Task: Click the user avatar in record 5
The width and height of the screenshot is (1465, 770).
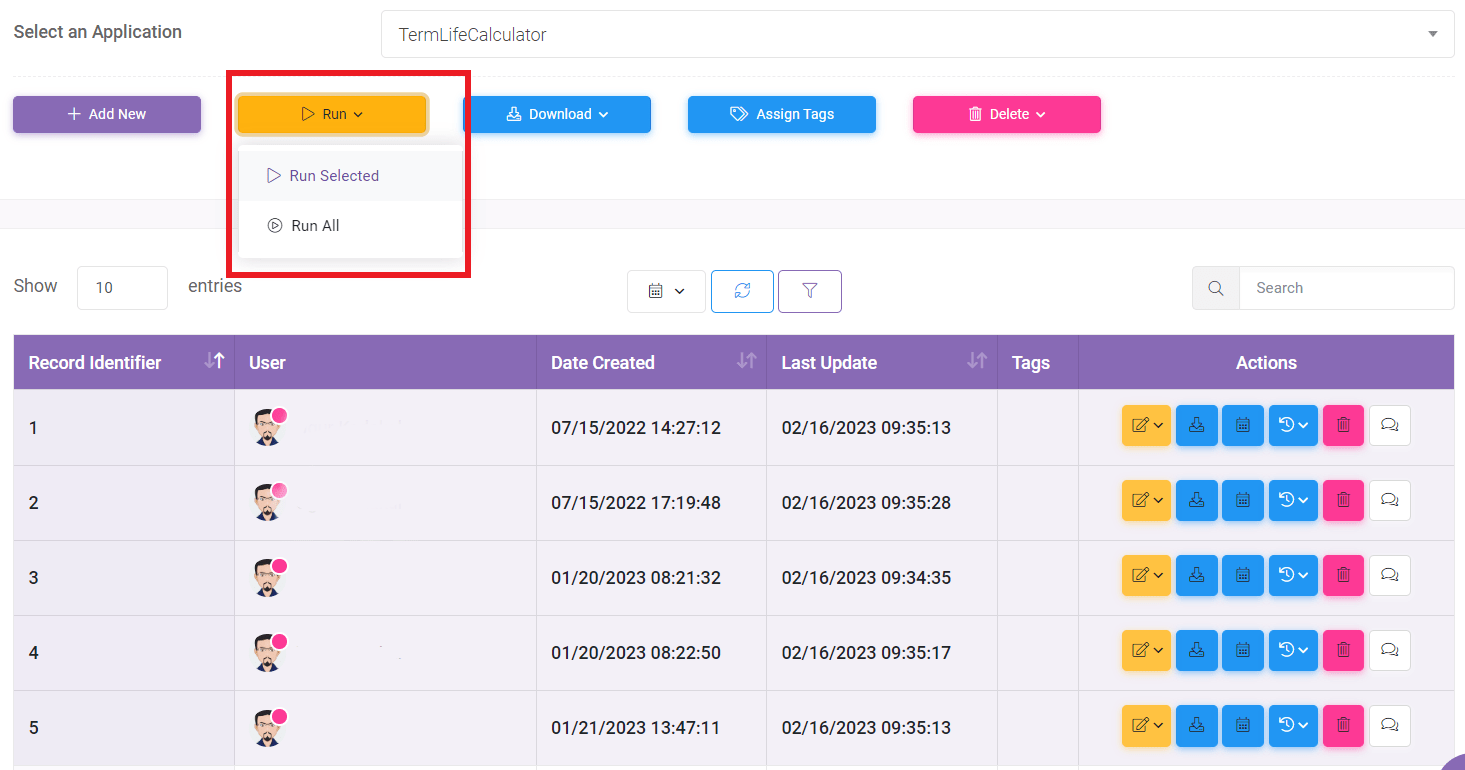Action: coord(269,727)
